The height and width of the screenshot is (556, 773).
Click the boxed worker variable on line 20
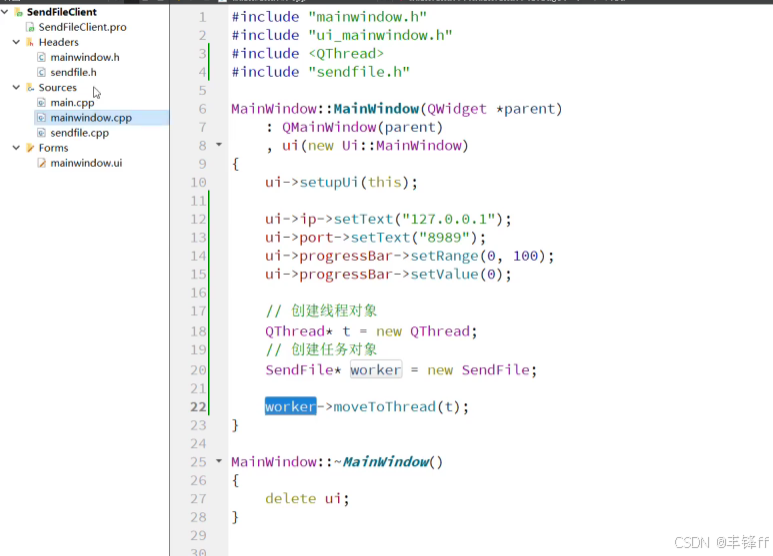tap(376, 370)
